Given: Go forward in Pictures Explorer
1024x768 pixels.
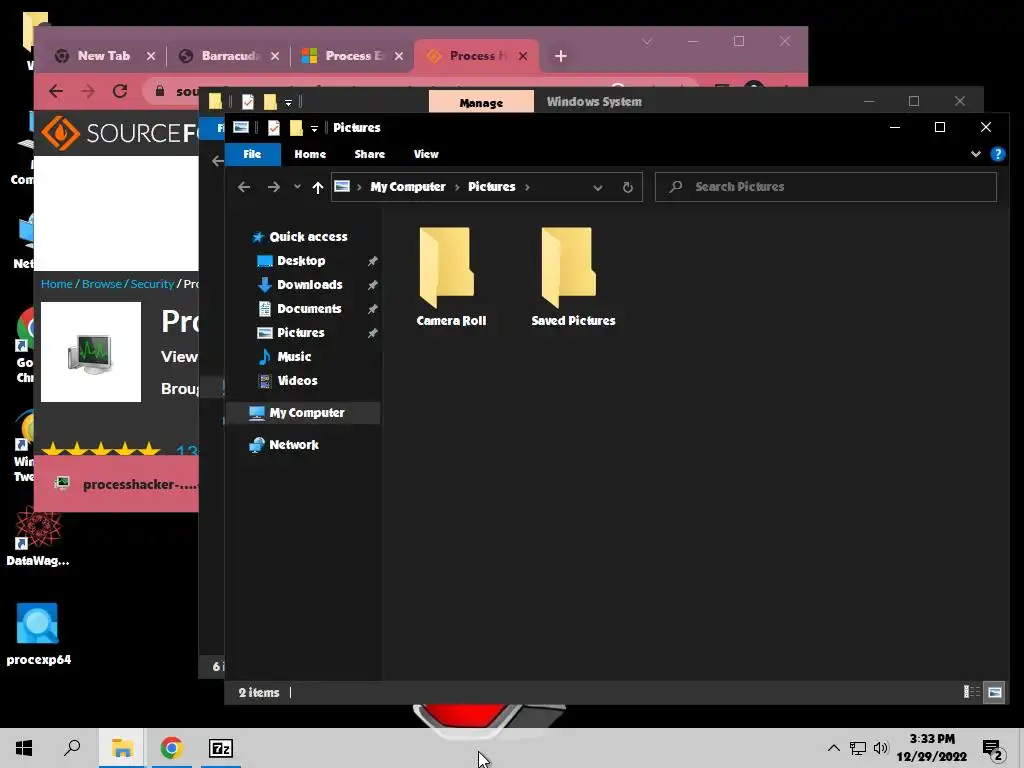Looking at the screenshot, I should [x=274, y=187].
